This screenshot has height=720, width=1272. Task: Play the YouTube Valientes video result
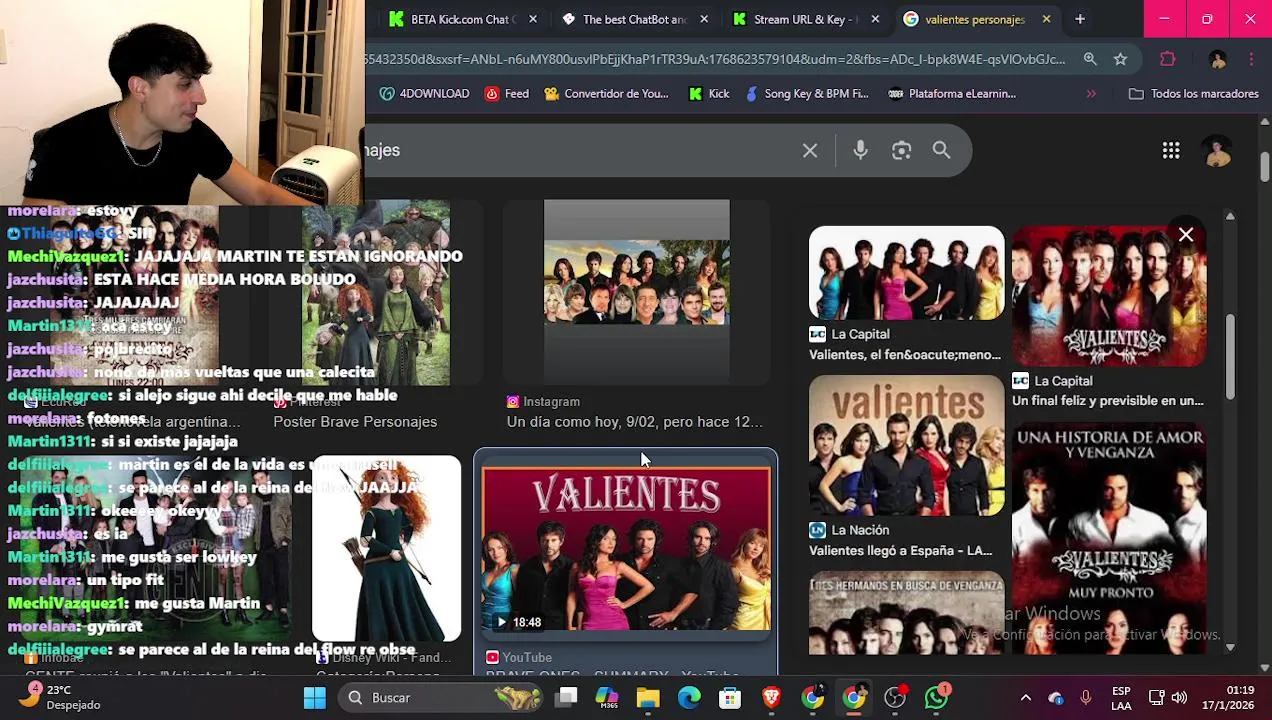click(x=626, y=548)
